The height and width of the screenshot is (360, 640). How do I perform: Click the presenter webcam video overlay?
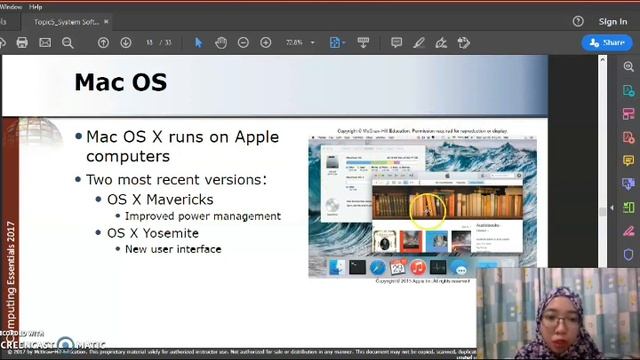coord(558,313)
